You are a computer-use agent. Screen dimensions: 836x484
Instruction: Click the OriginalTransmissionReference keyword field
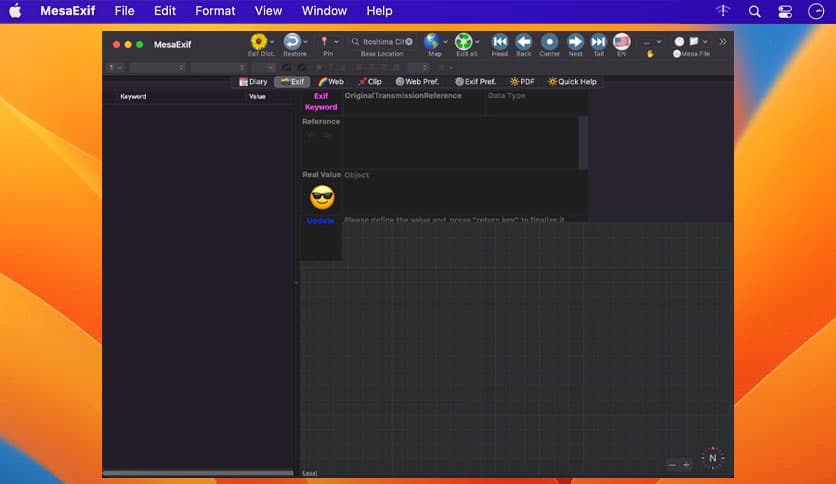point(414,102)
